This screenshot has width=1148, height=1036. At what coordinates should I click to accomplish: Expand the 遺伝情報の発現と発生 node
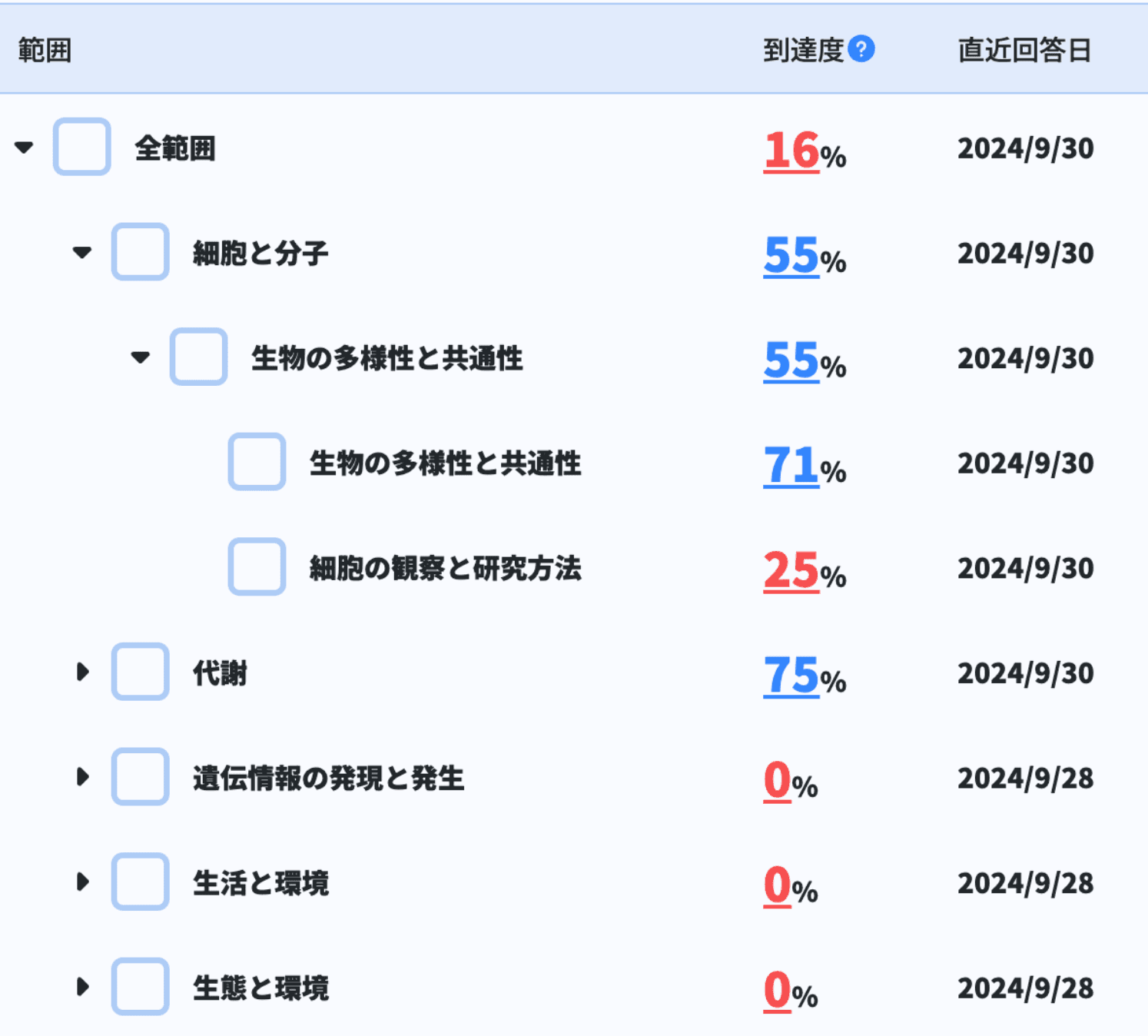pyautogui.click(x=82, y=778)
